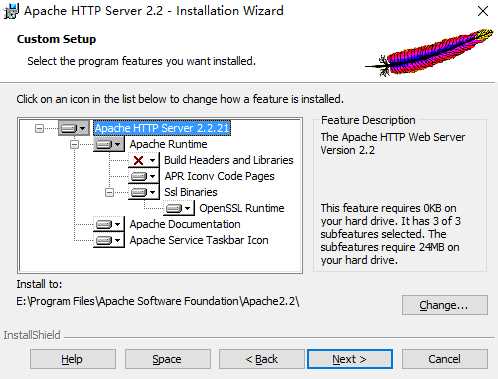Select the OpenSSL Runtime label

pos(242,208)
